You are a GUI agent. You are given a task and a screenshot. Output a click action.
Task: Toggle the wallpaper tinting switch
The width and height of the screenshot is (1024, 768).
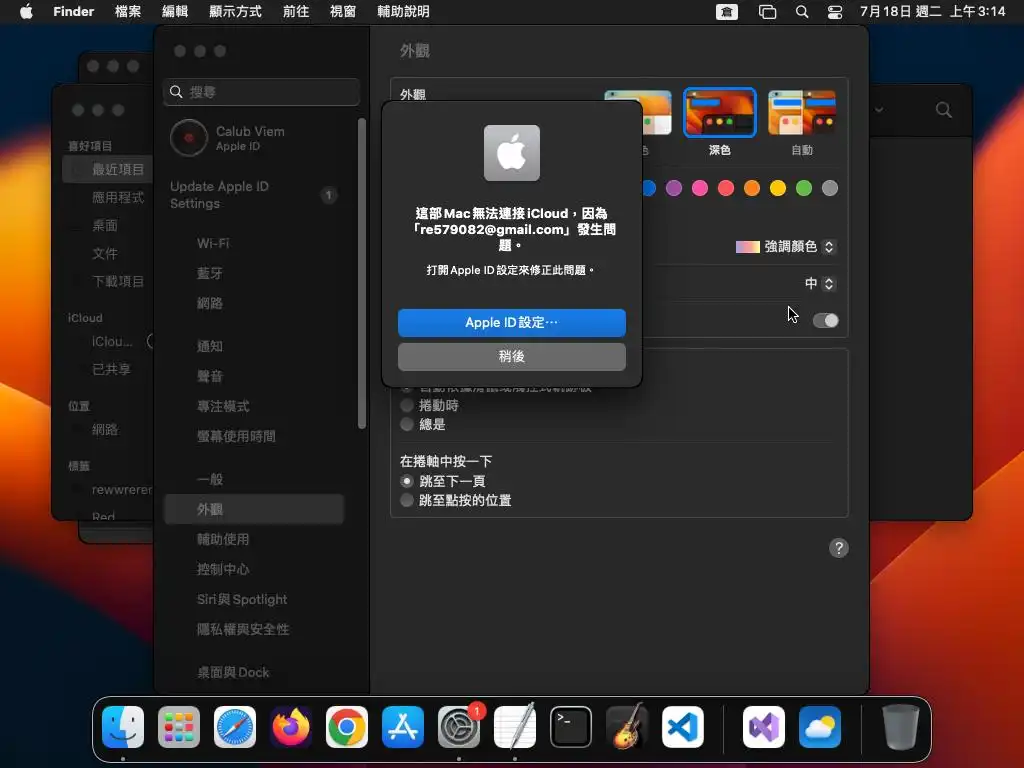tap(825, 321)
